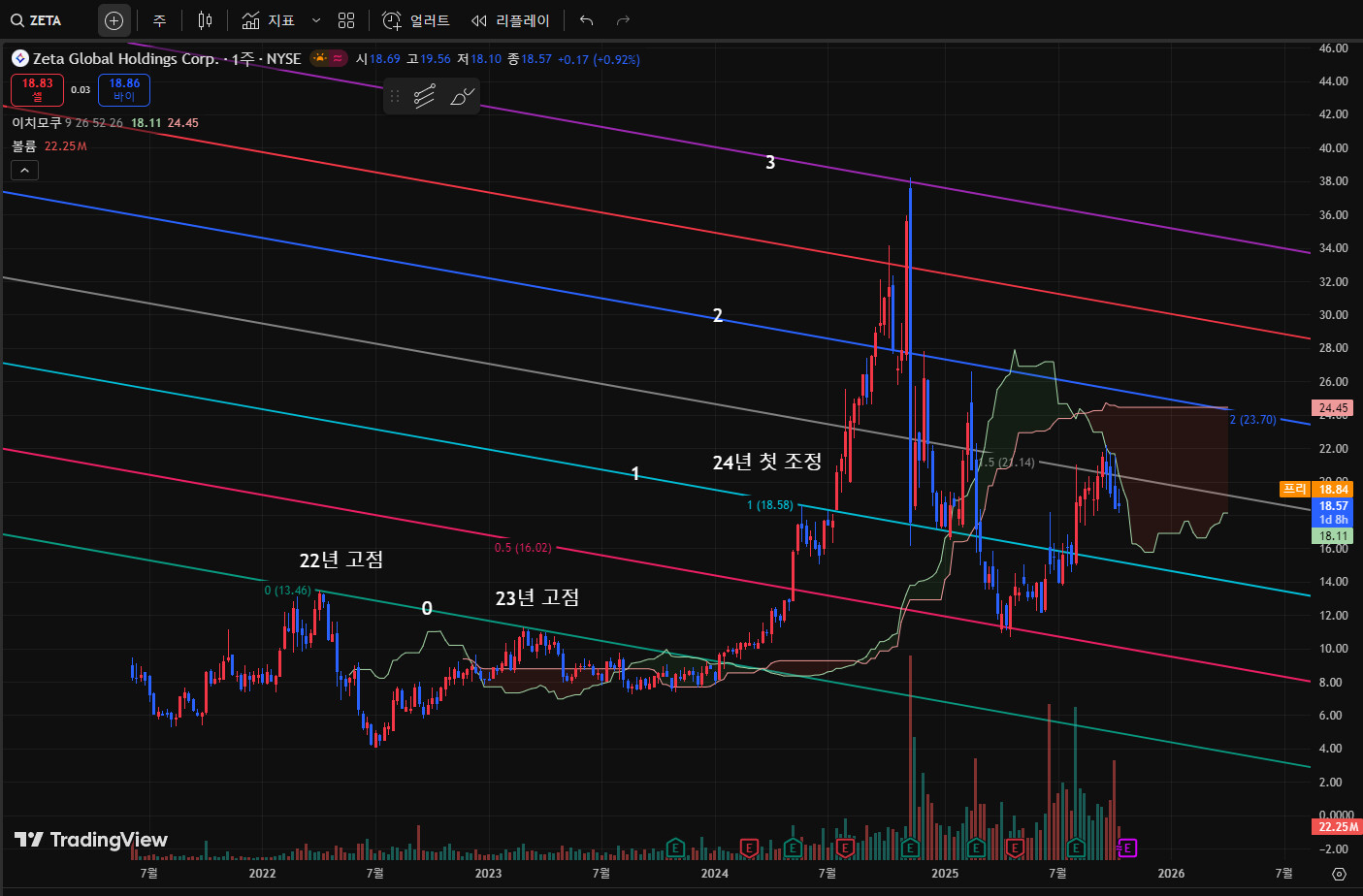The image size is (1363, 896).
Task: Open the 지표 indicators dialog
Action: coord(269,20)
